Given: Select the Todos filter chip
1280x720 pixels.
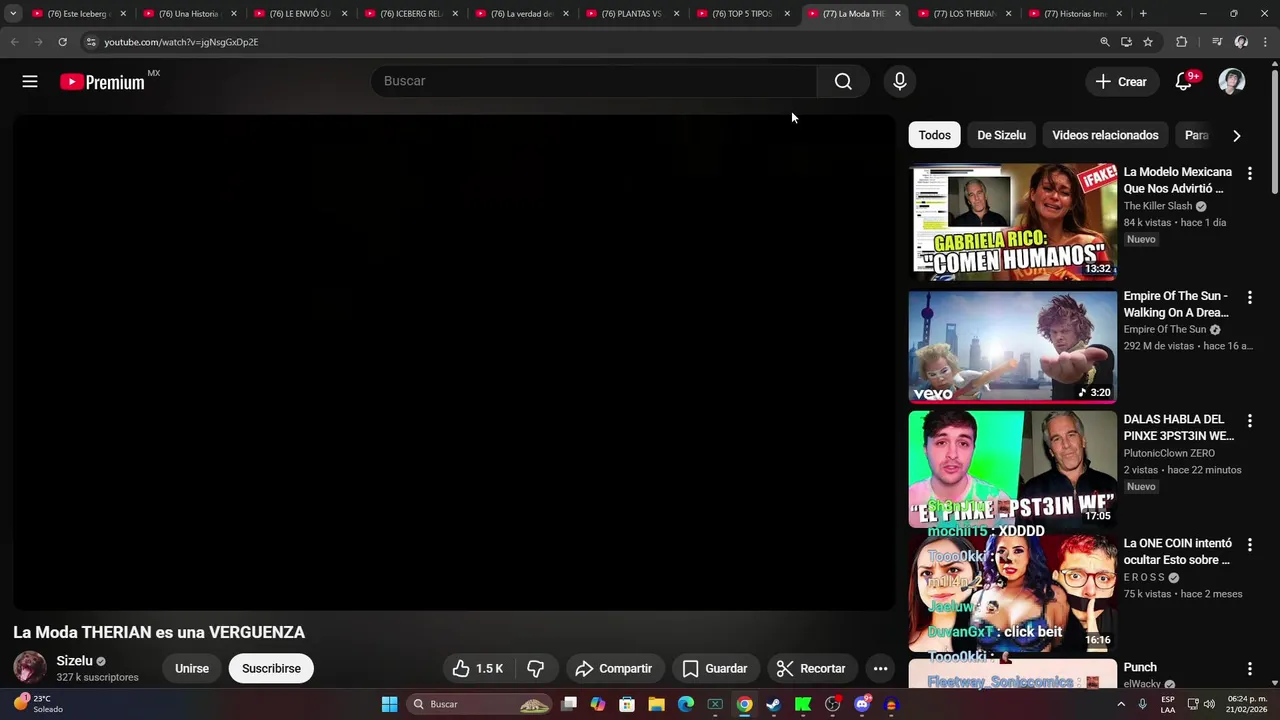Looking at the screenshot, I should point(935,136).
